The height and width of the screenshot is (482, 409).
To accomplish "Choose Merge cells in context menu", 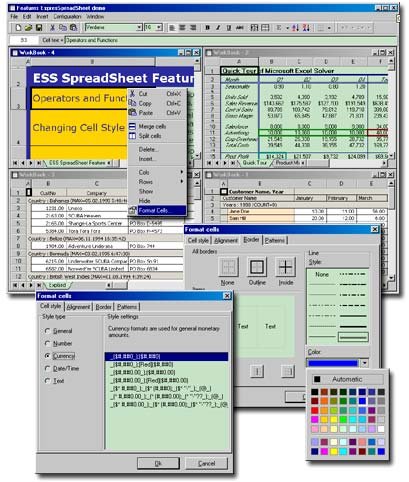I will (x=157, y=127).
